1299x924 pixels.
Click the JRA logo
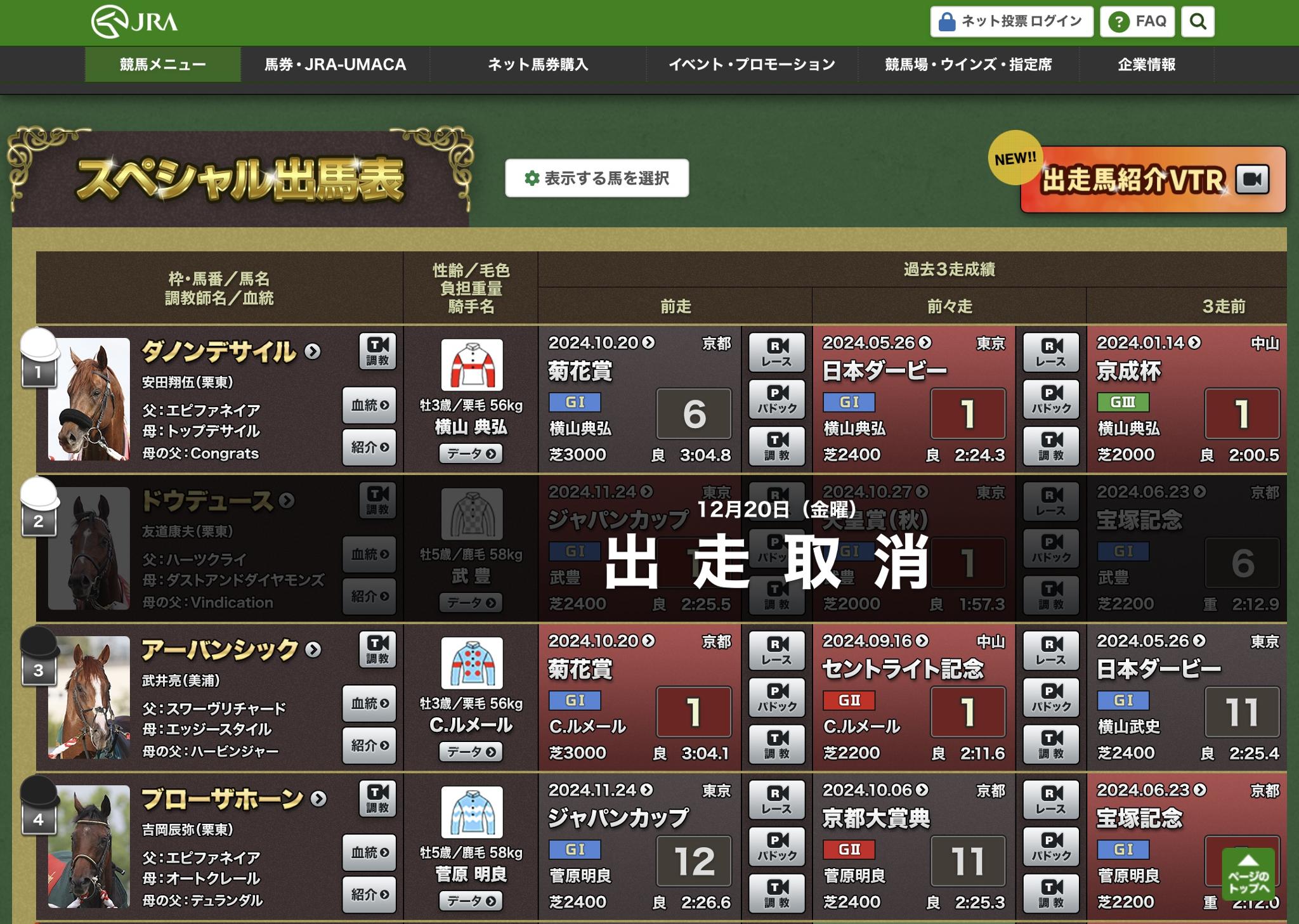click(134, 22)
